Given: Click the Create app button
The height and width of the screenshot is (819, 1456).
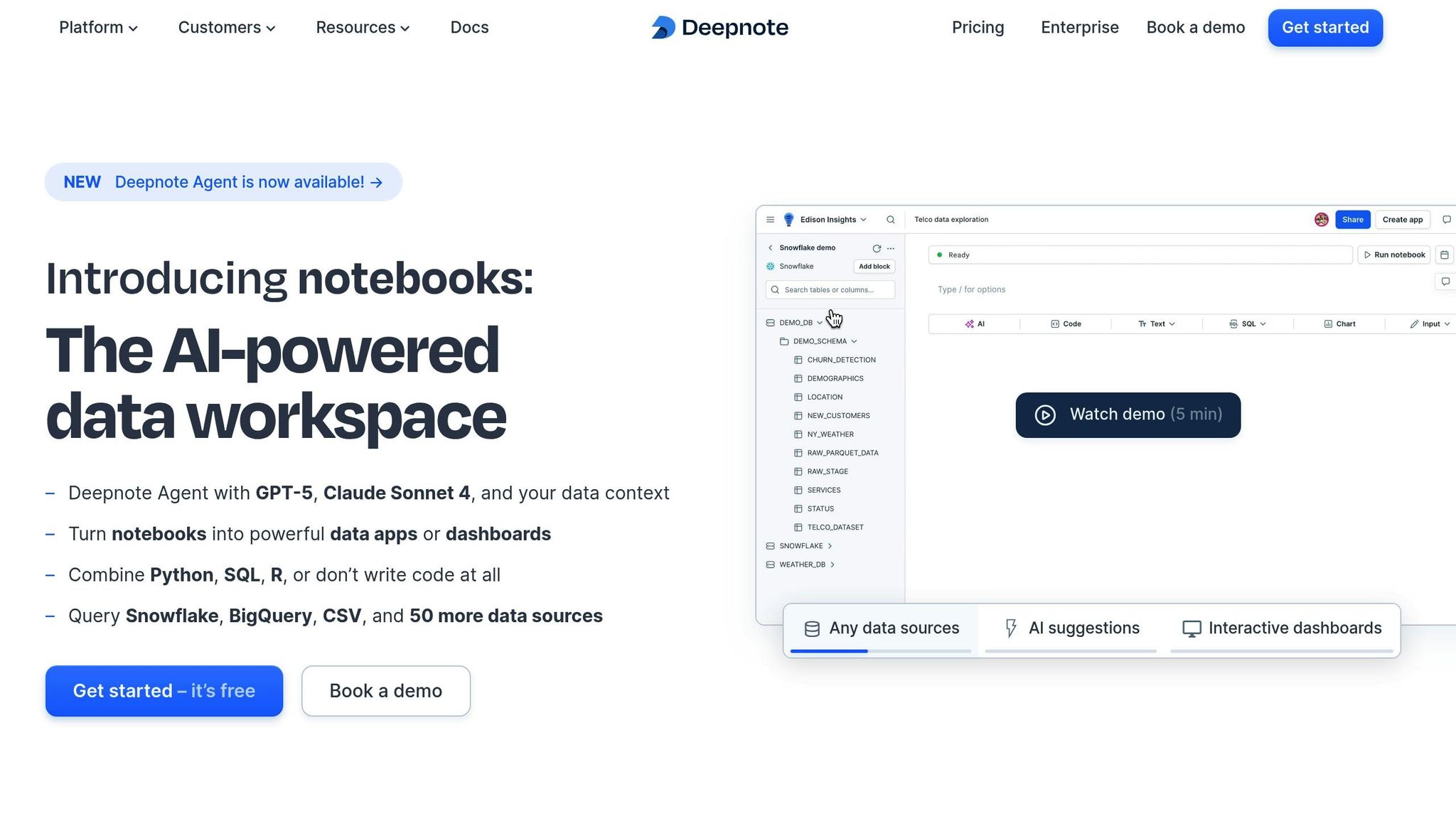Looking at the screenshot, I should [1402, 220].
